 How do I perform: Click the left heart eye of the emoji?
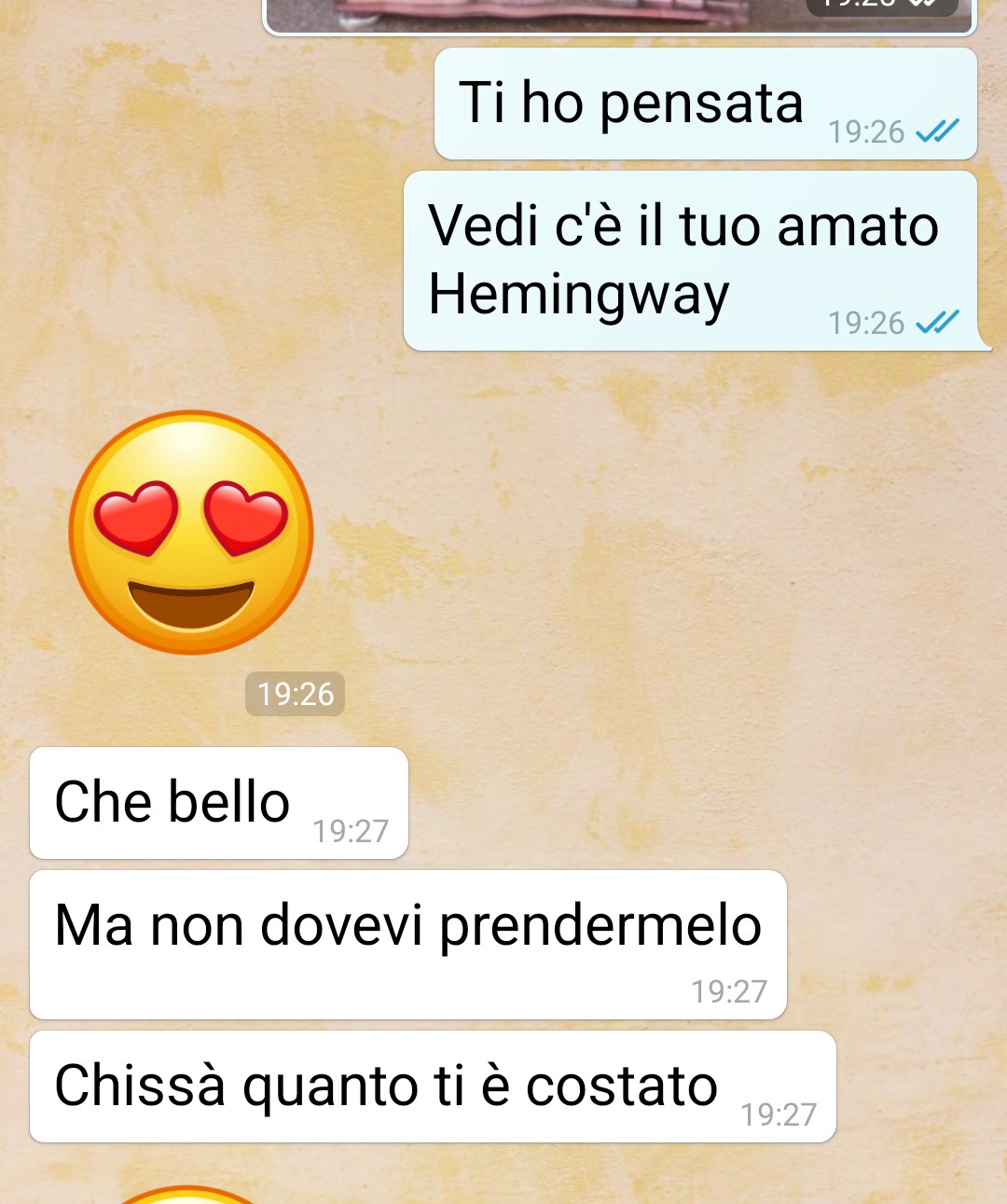point(136,518)
